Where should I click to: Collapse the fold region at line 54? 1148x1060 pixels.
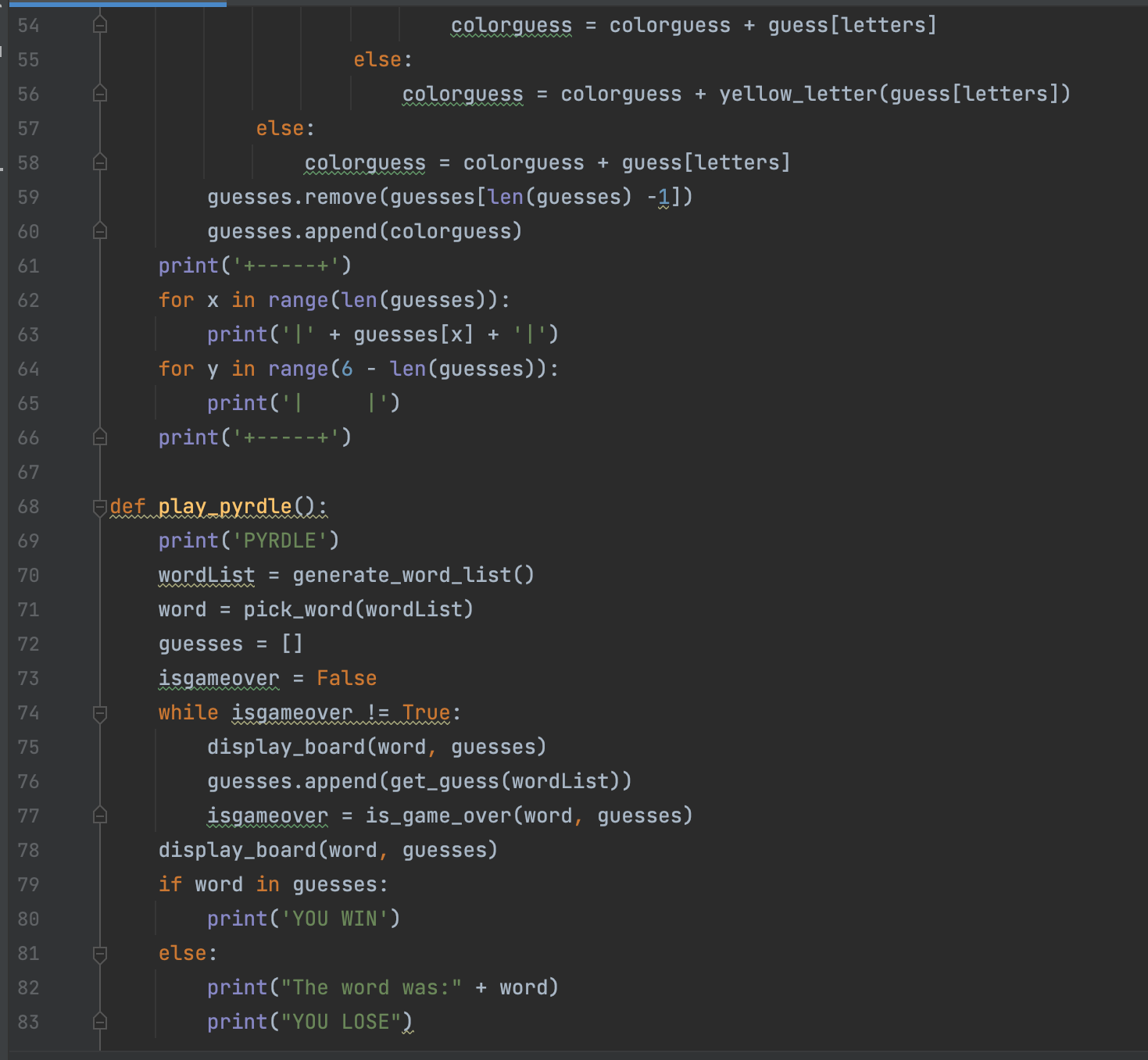pos(99,25)
